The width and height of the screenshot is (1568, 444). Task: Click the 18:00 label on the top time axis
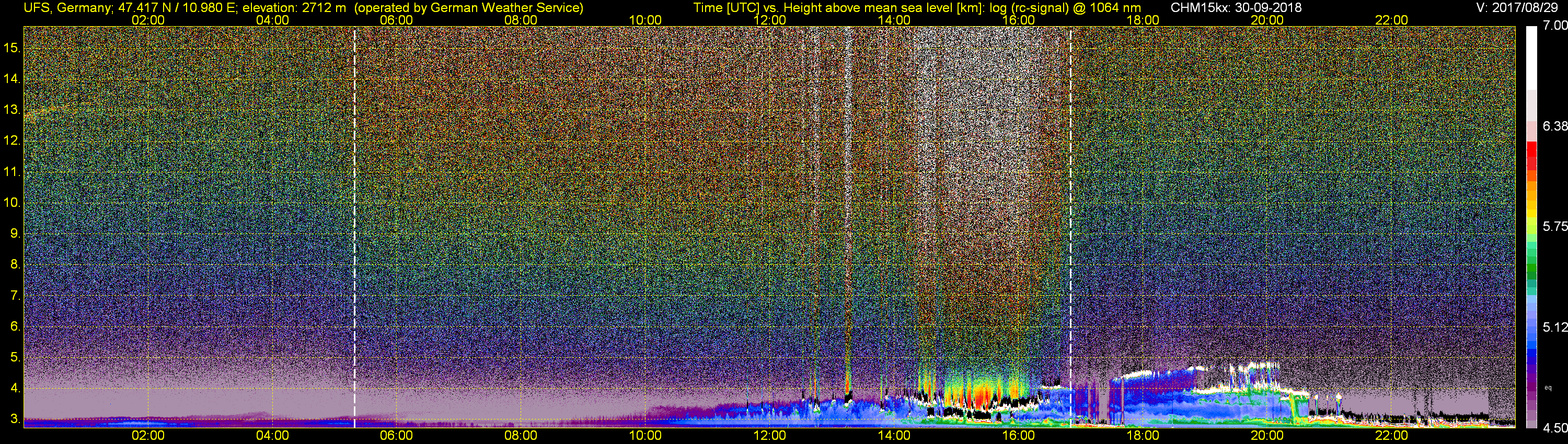(x=1143, y=20)
